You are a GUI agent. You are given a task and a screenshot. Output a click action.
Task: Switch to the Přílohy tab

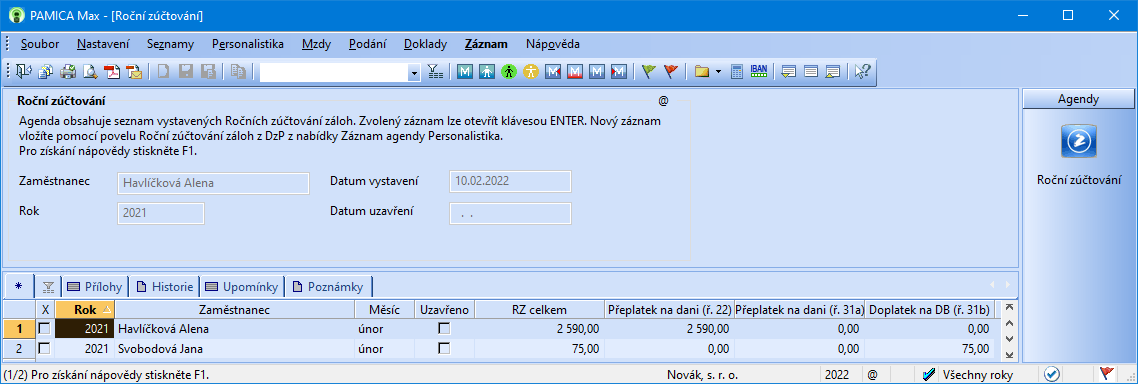[95, 287]
